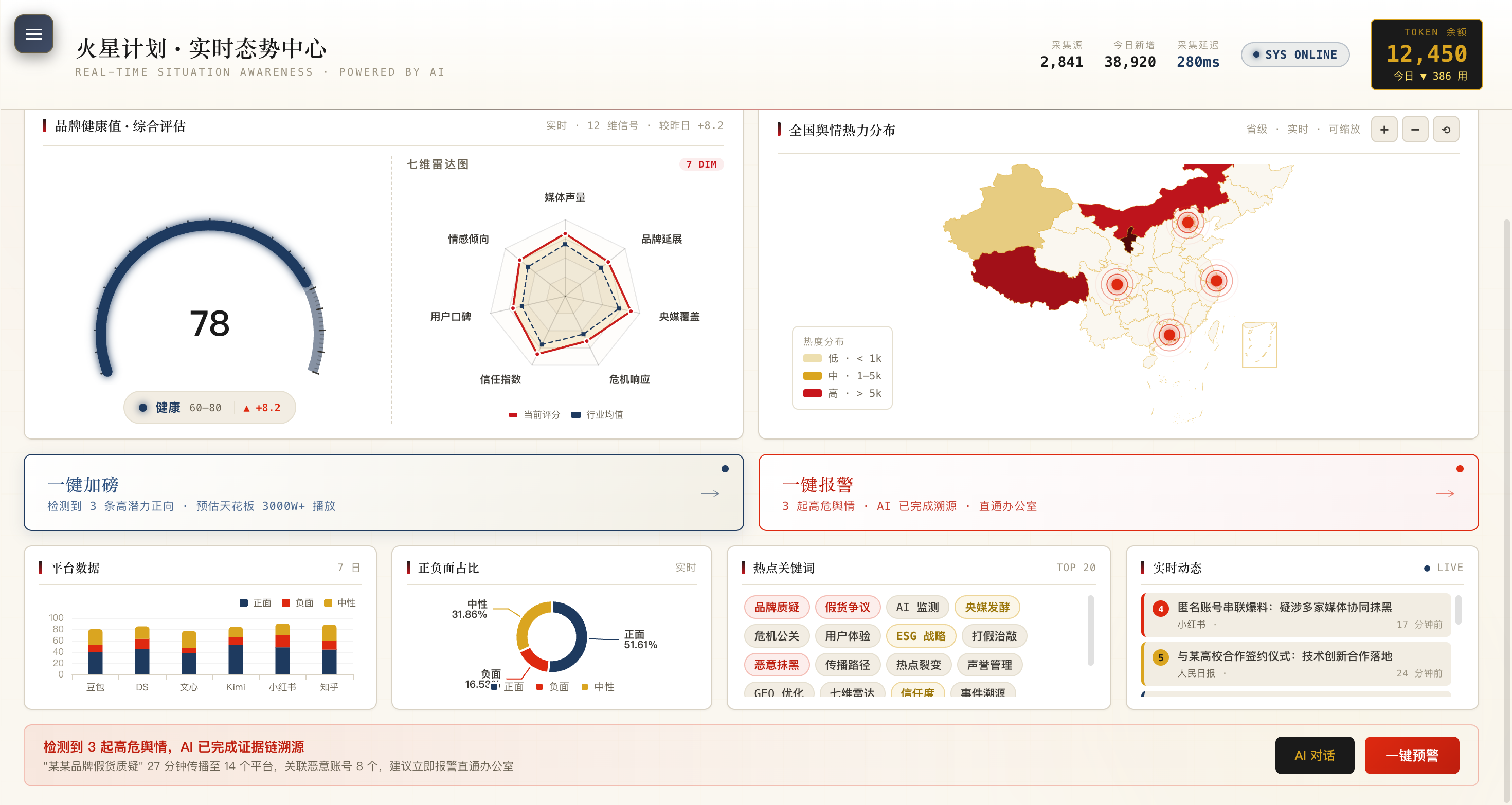Zoom out the heat map with minus button
The height and width of the screenshot is (805, 1512).
[1415, 129]
